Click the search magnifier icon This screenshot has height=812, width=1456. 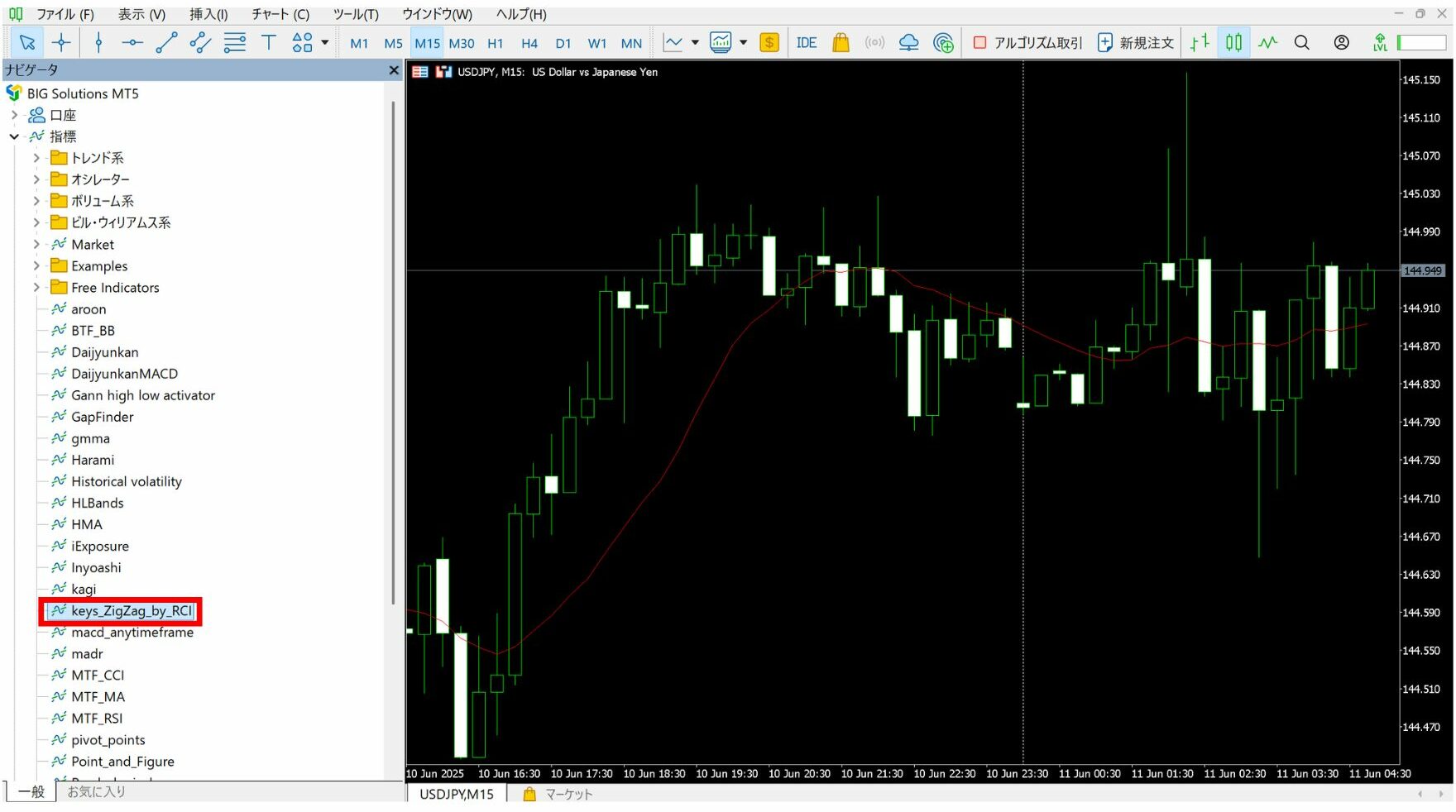click(1301, 43)
